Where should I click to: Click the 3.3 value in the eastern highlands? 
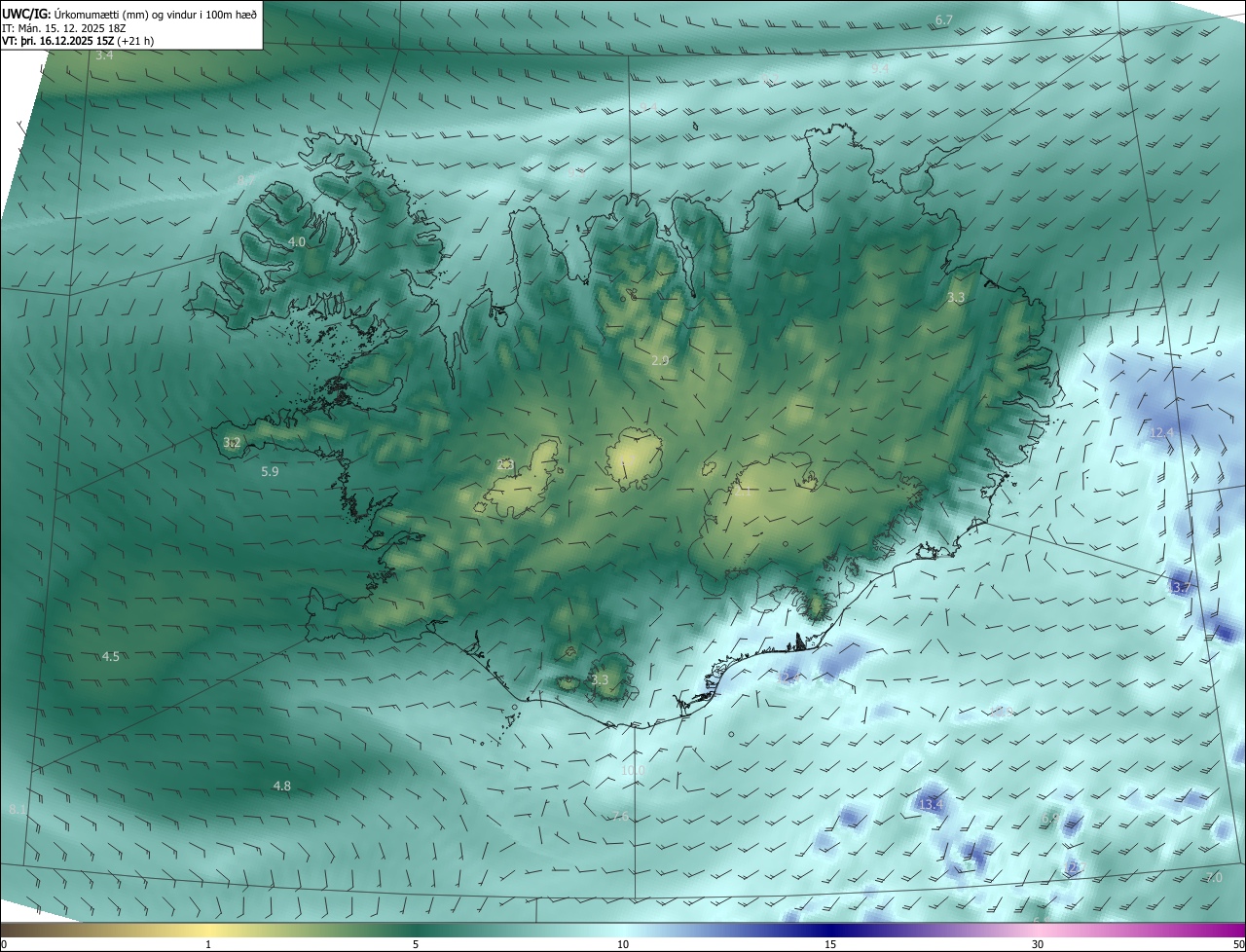pos(956,297)
